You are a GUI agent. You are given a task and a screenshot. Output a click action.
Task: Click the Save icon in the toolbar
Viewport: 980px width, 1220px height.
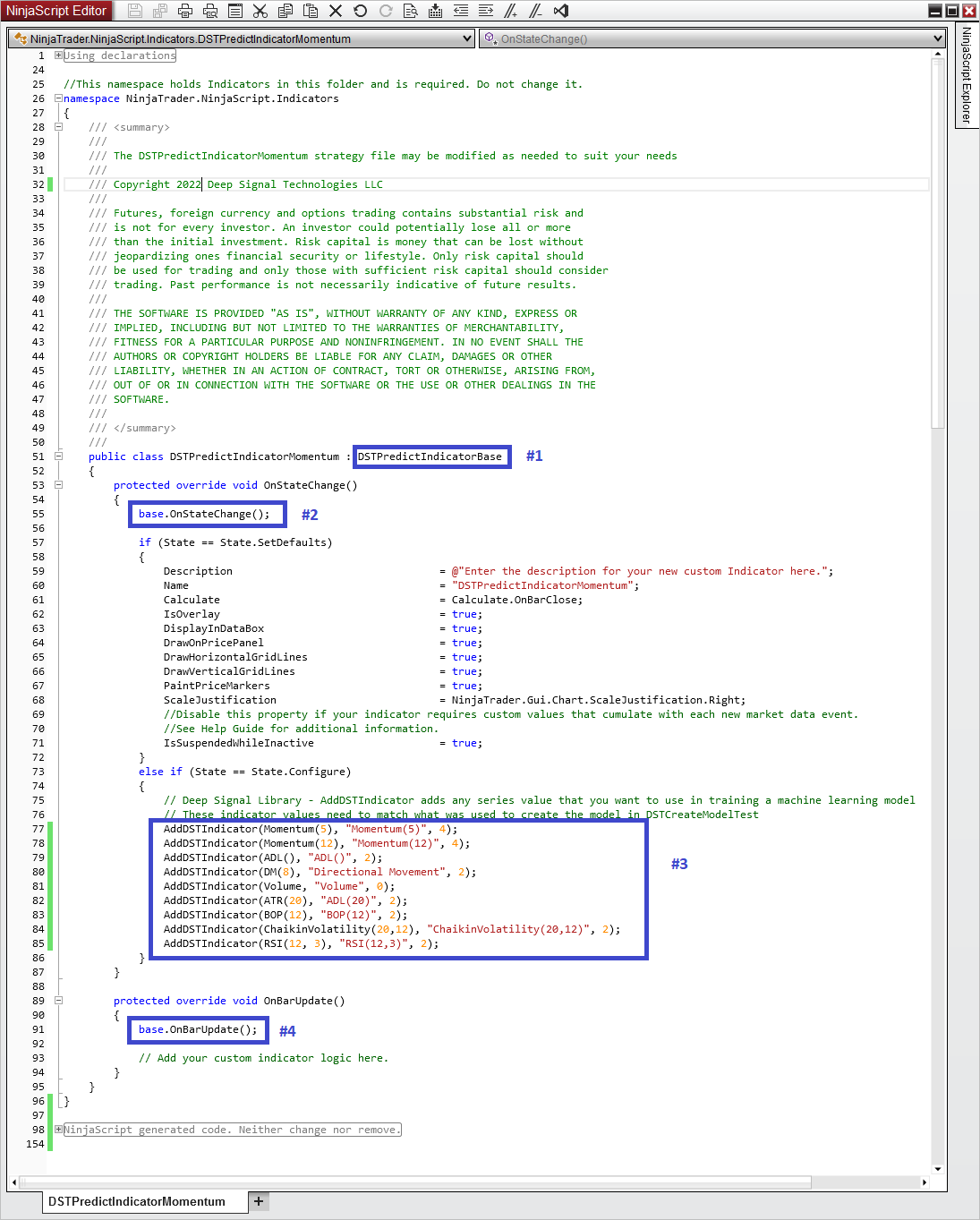[135, 11]
